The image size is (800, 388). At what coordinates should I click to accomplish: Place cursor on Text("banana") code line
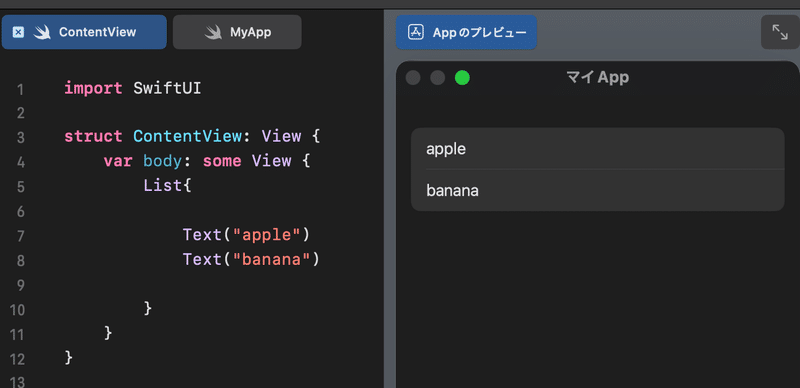click(251, 259)
